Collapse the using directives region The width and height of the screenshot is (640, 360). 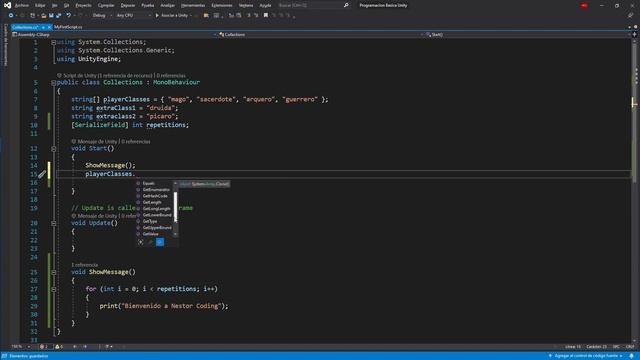(x=53, y=42)
